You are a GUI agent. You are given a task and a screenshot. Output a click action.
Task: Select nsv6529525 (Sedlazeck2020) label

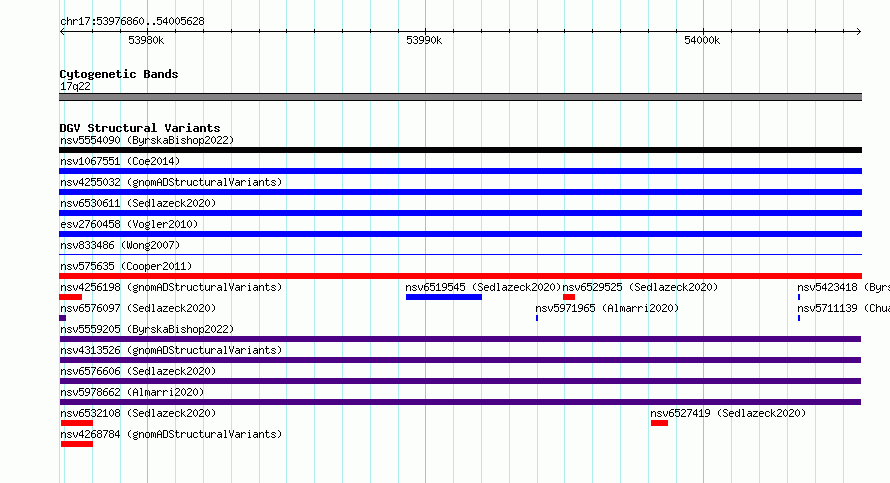(x=640, y=287)
